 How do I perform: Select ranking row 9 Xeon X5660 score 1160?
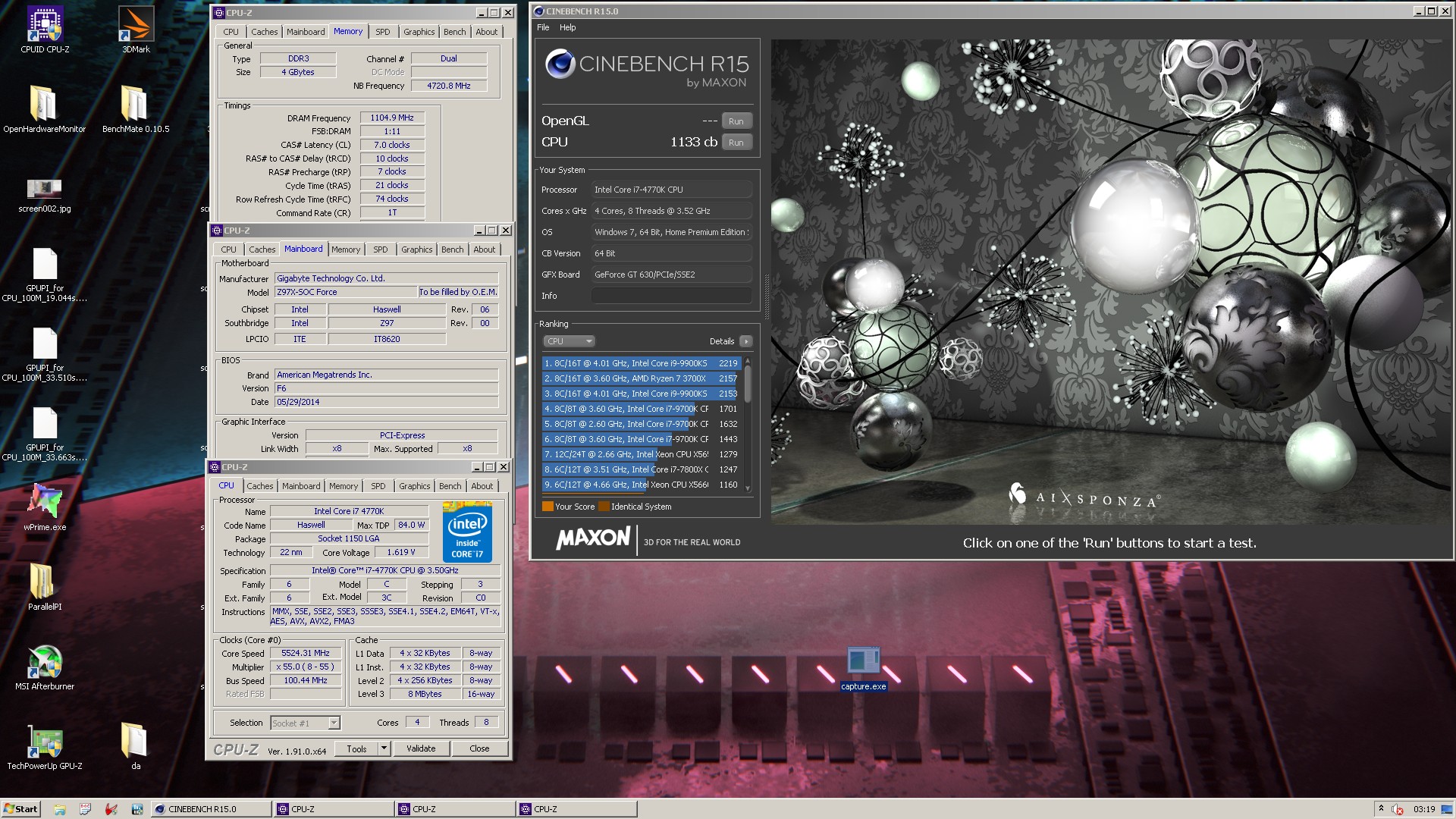pyautogui.click(x=642, y=485)
